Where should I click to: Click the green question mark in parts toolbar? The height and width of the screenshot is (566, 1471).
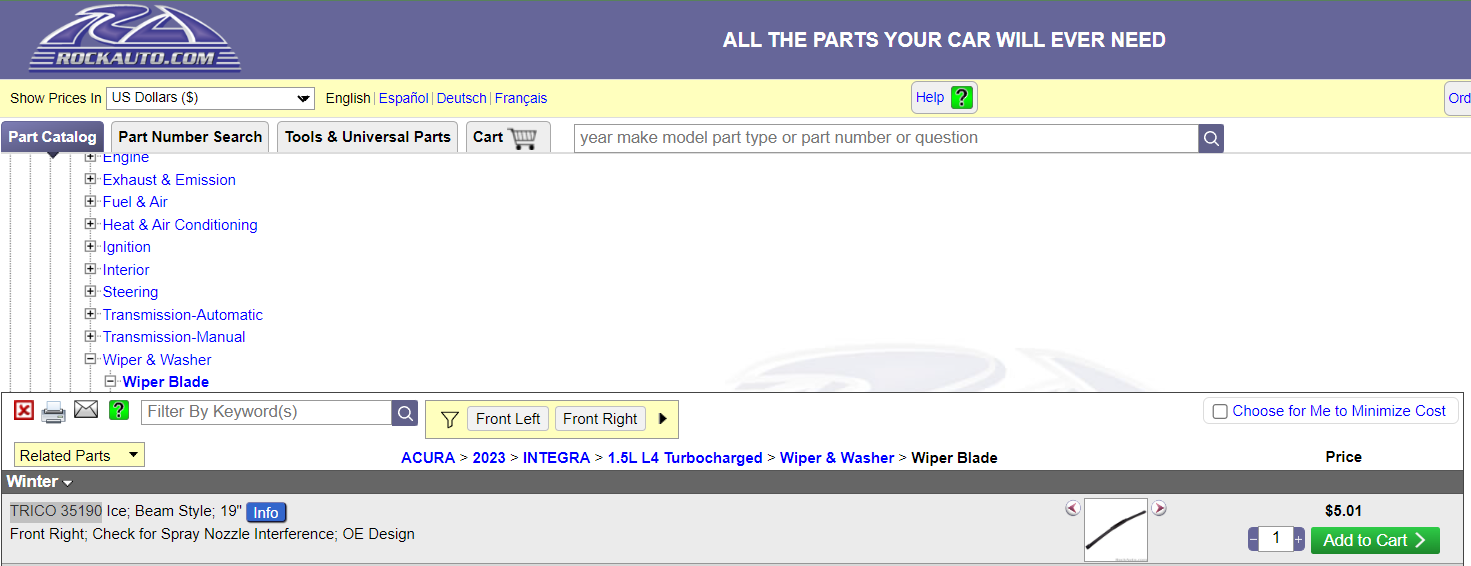[119, 410]
